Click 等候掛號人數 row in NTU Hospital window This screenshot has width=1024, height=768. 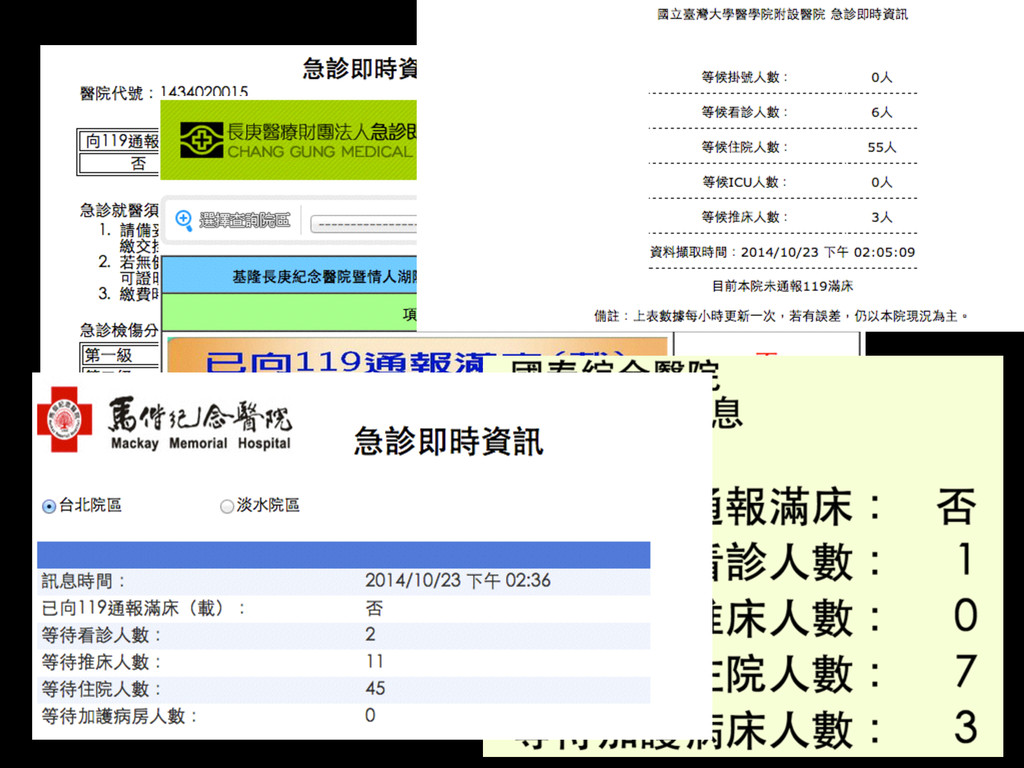[782, 77]
